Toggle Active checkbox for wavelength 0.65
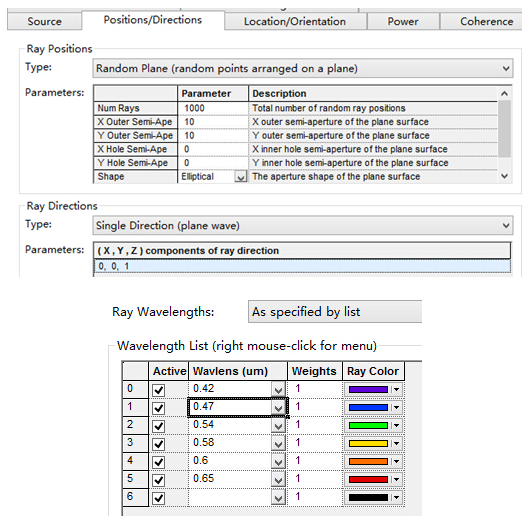This screenshot has width=530, height=524. [x=159, y=479]
